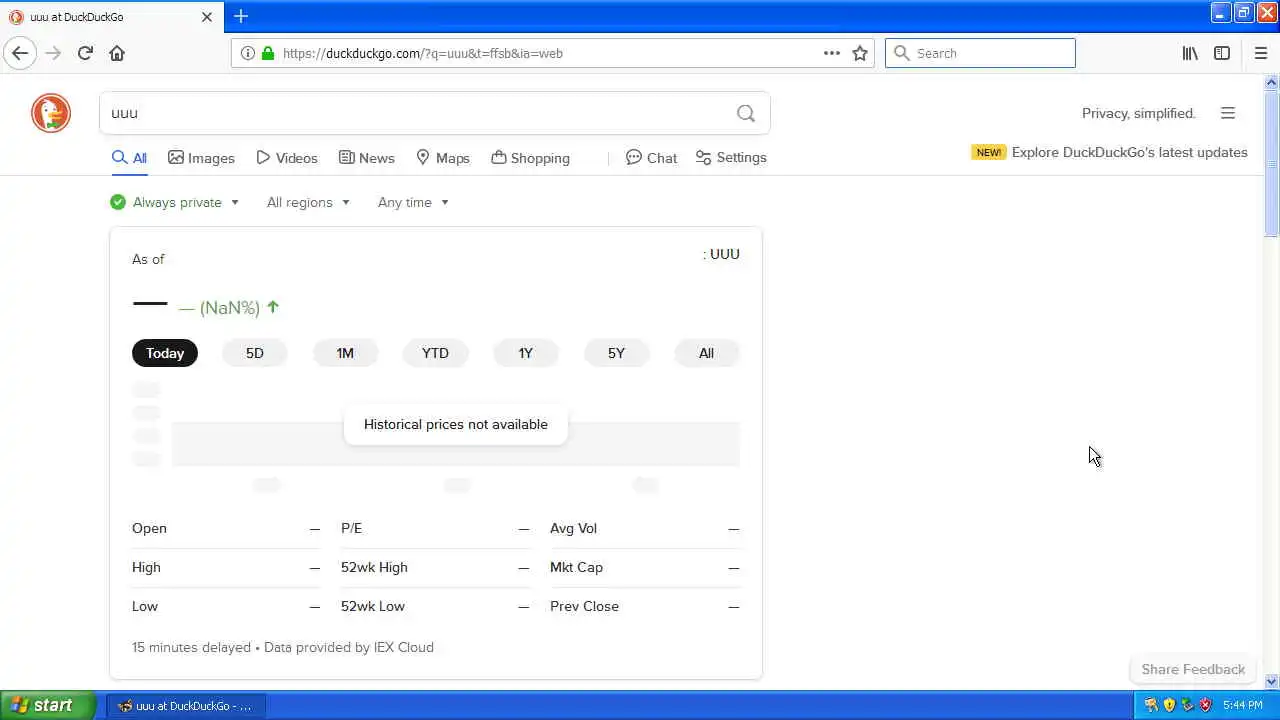This screenshot has width=1280, height=720.
Task: Click the green padlock security icon
Action: [267, 53]
